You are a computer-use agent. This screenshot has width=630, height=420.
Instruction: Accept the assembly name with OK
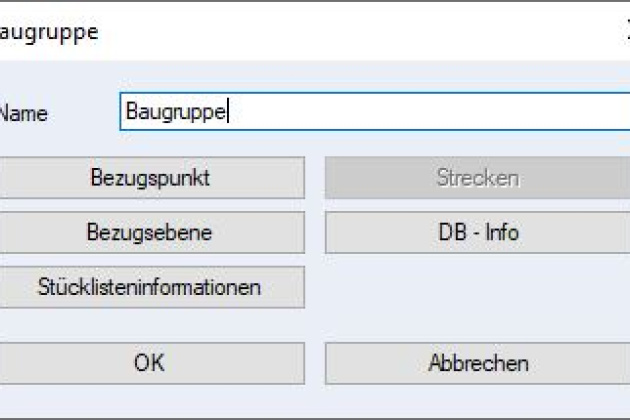coord(150,363)
